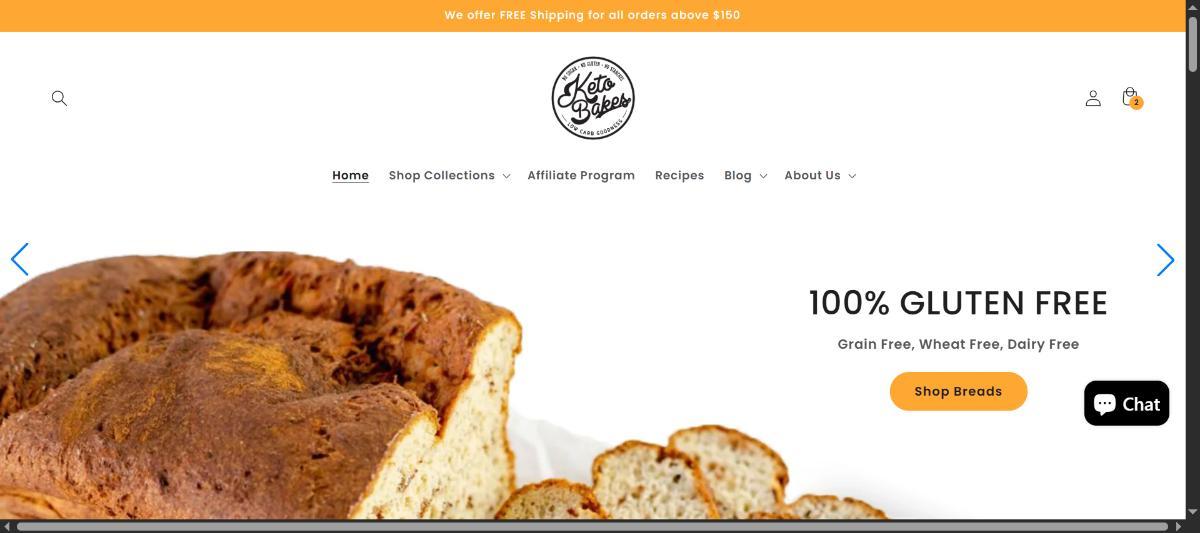Expand the About Us dropdown

[820, 176]
